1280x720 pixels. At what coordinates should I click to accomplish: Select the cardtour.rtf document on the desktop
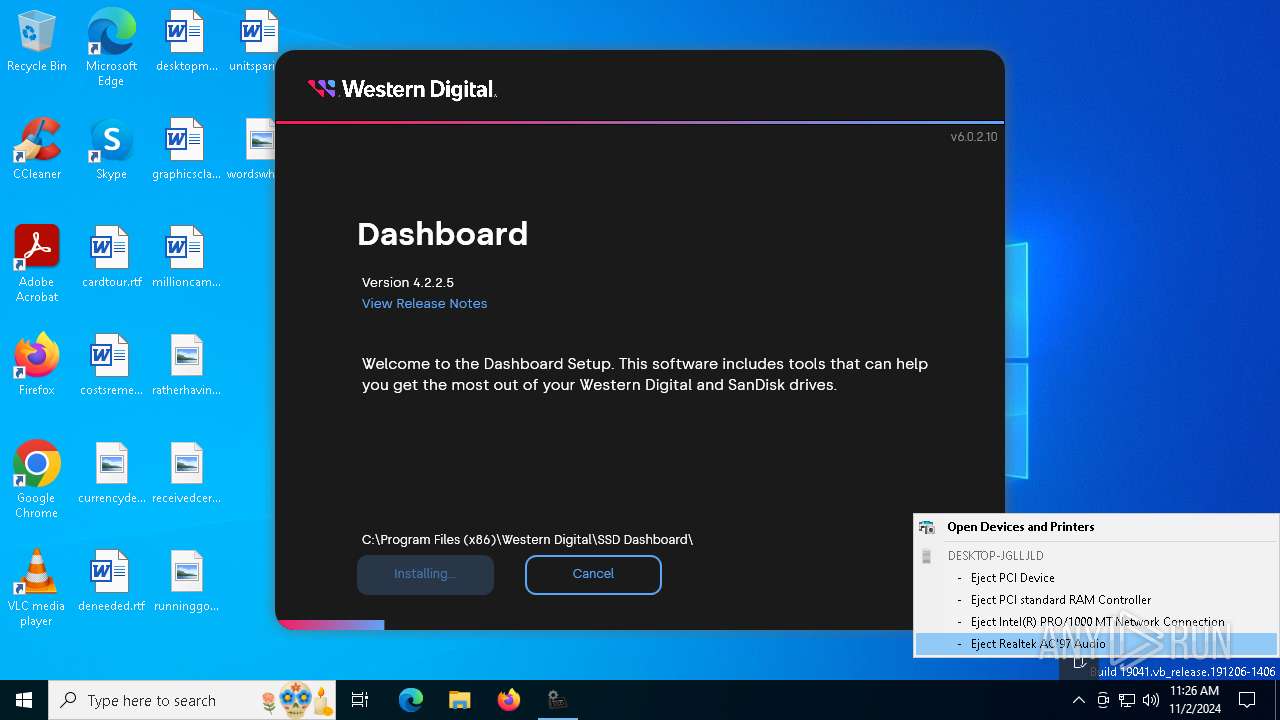tap(111, 257)
